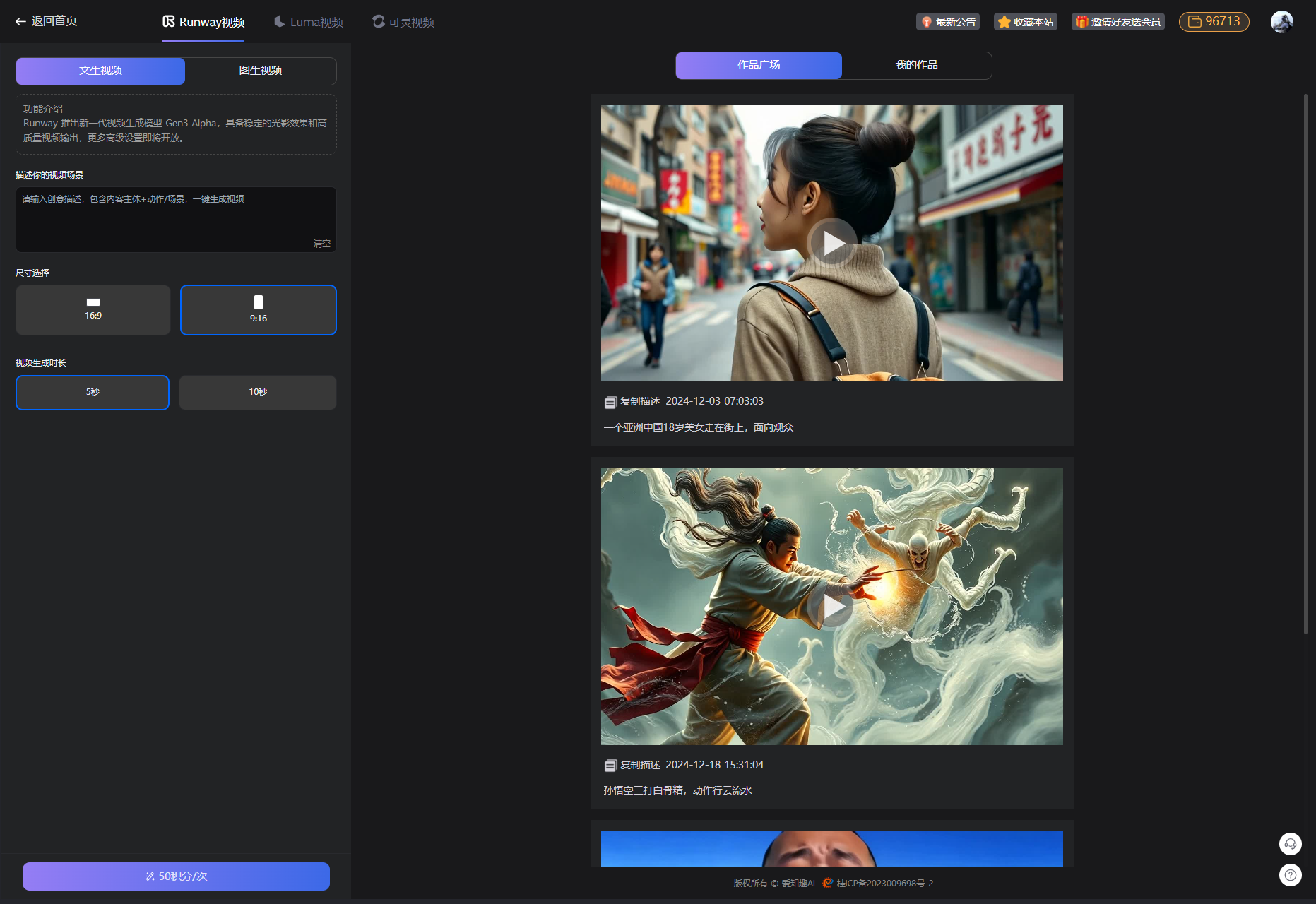Switch to 我的作品 tab
This screenshot has width=1316, height=904.
pos(916,65)
